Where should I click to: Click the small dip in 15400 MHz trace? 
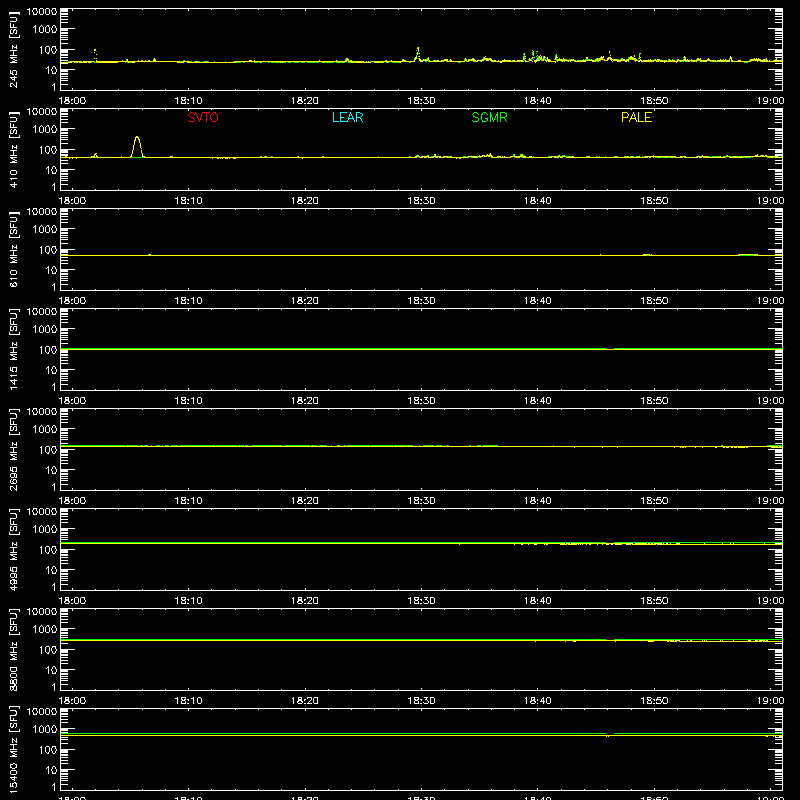point(608,735)
